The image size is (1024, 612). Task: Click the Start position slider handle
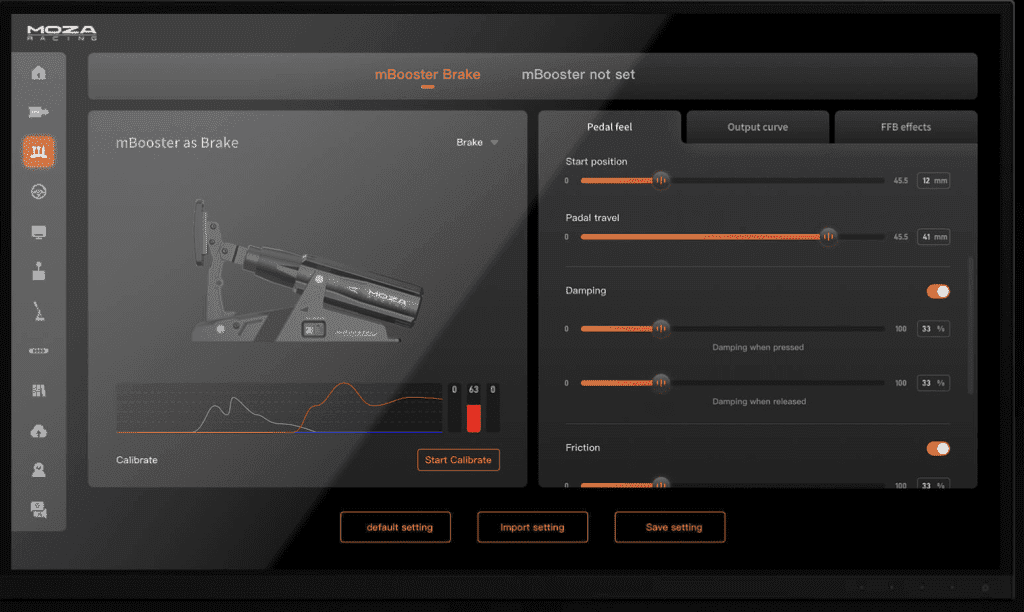[660, 181]
